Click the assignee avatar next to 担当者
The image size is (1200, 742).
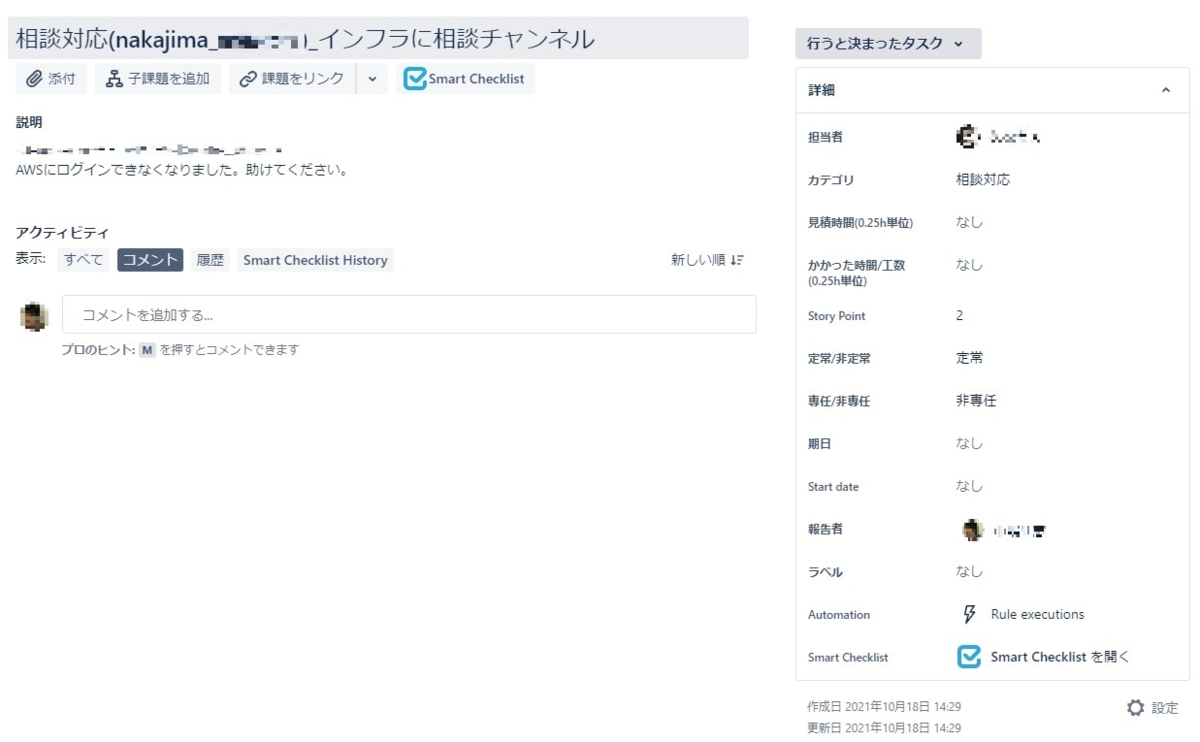pos(966,135)
